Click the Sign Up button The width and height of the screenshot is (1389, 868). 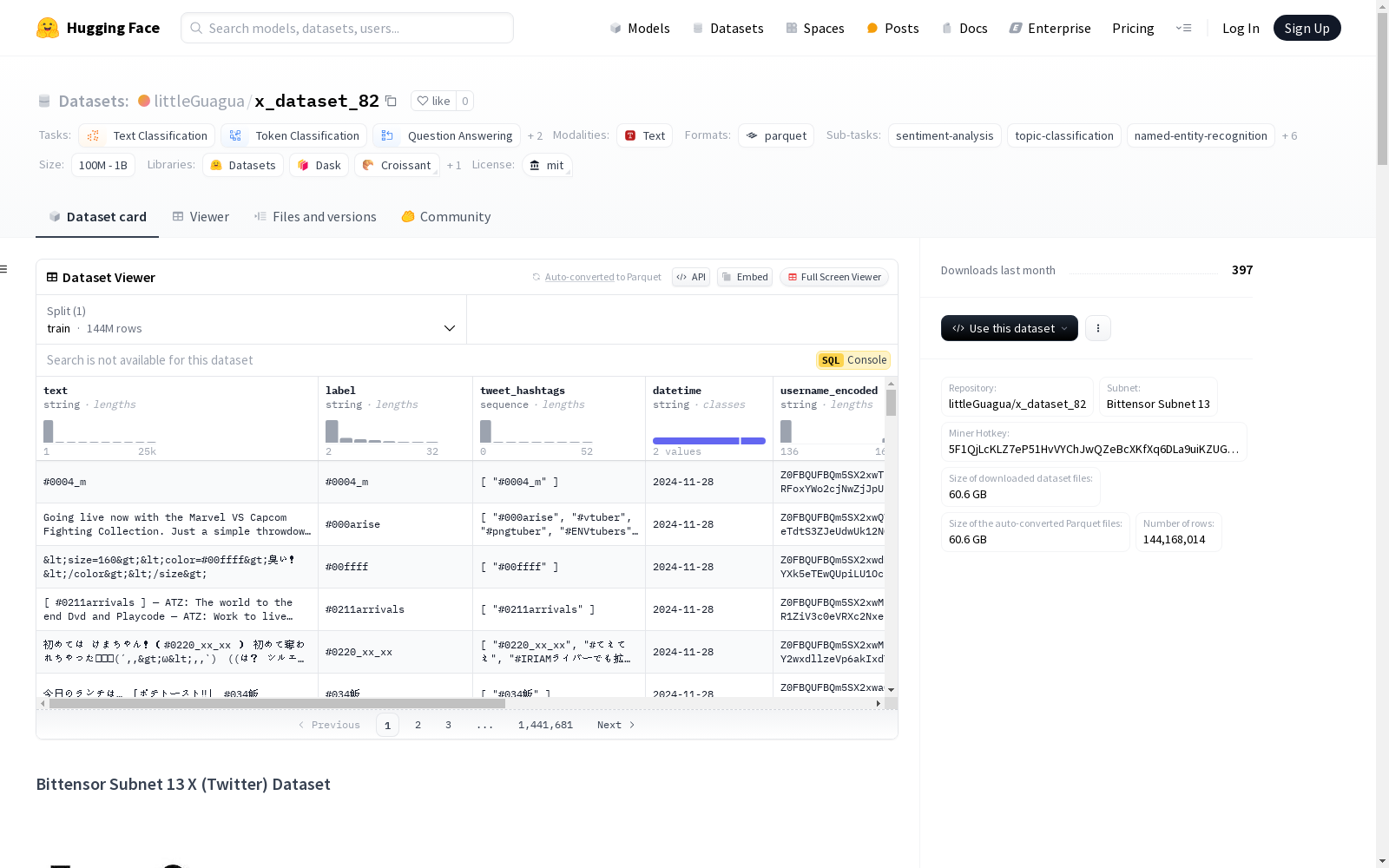click(1307, 29)
